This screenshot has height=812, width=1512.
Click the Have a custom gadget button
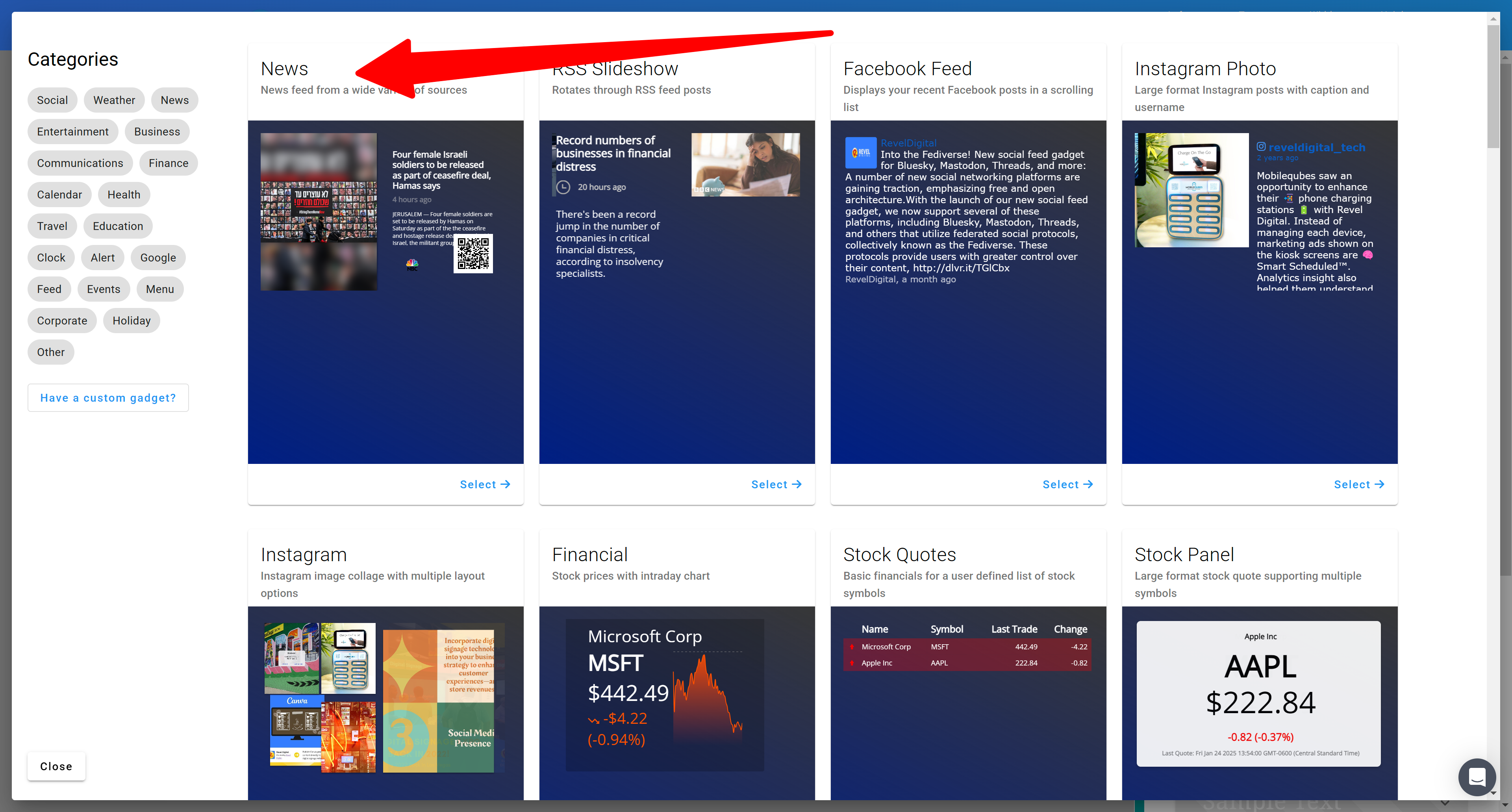click(108, 398)
